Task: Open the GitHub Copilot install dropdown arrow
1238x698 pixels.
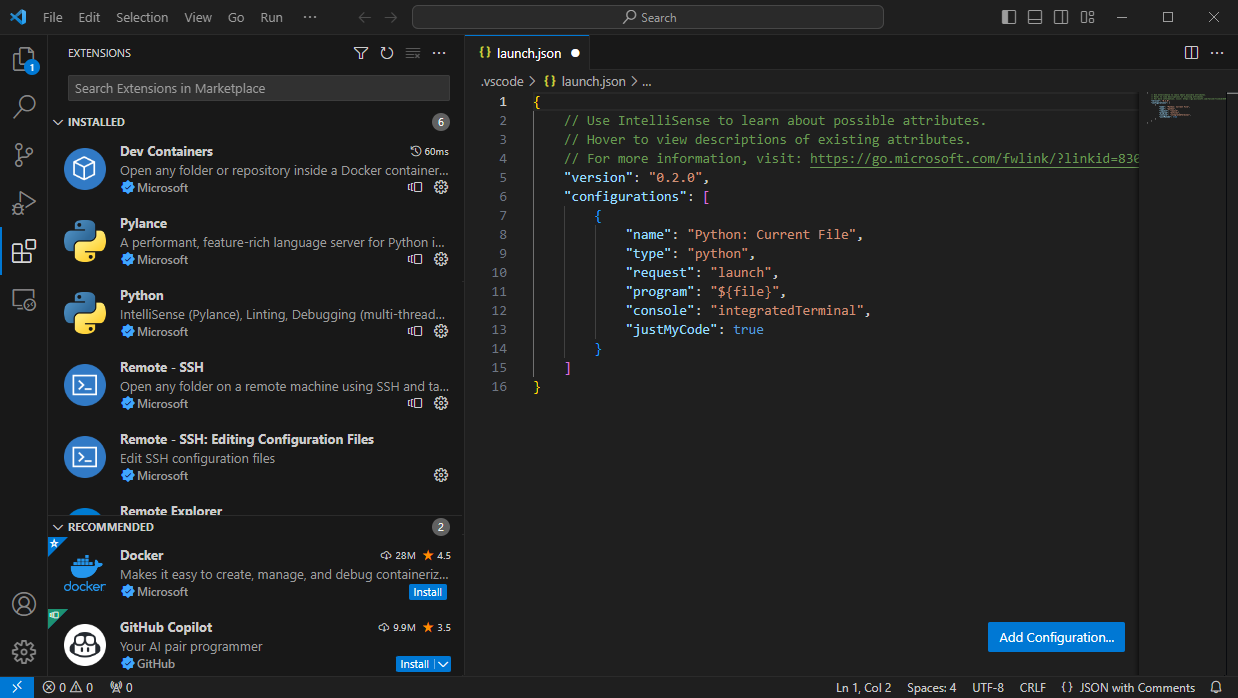Action: tap(443, 664)
